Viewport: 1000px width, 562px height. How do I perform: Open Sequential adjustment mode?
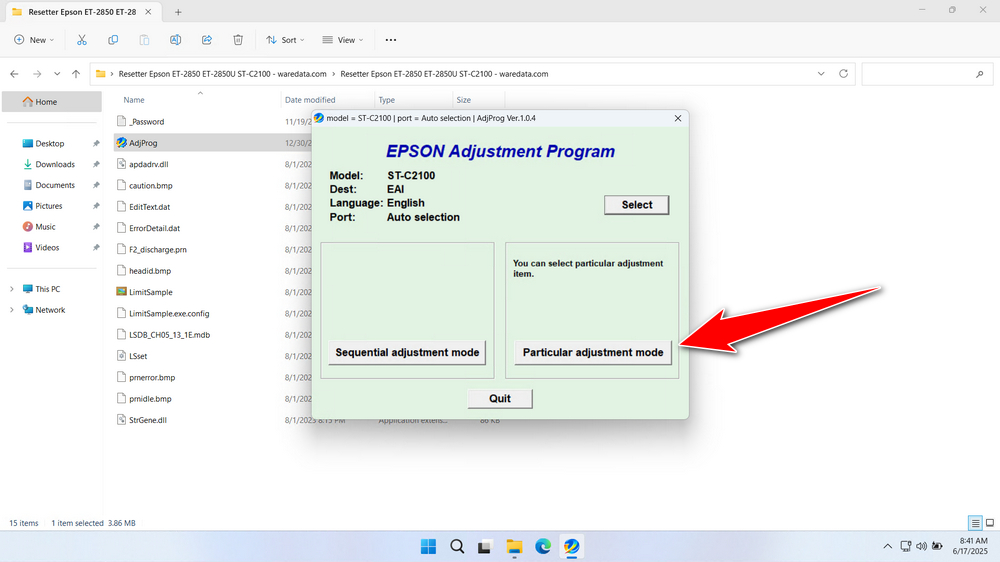[x=407, y=352]
